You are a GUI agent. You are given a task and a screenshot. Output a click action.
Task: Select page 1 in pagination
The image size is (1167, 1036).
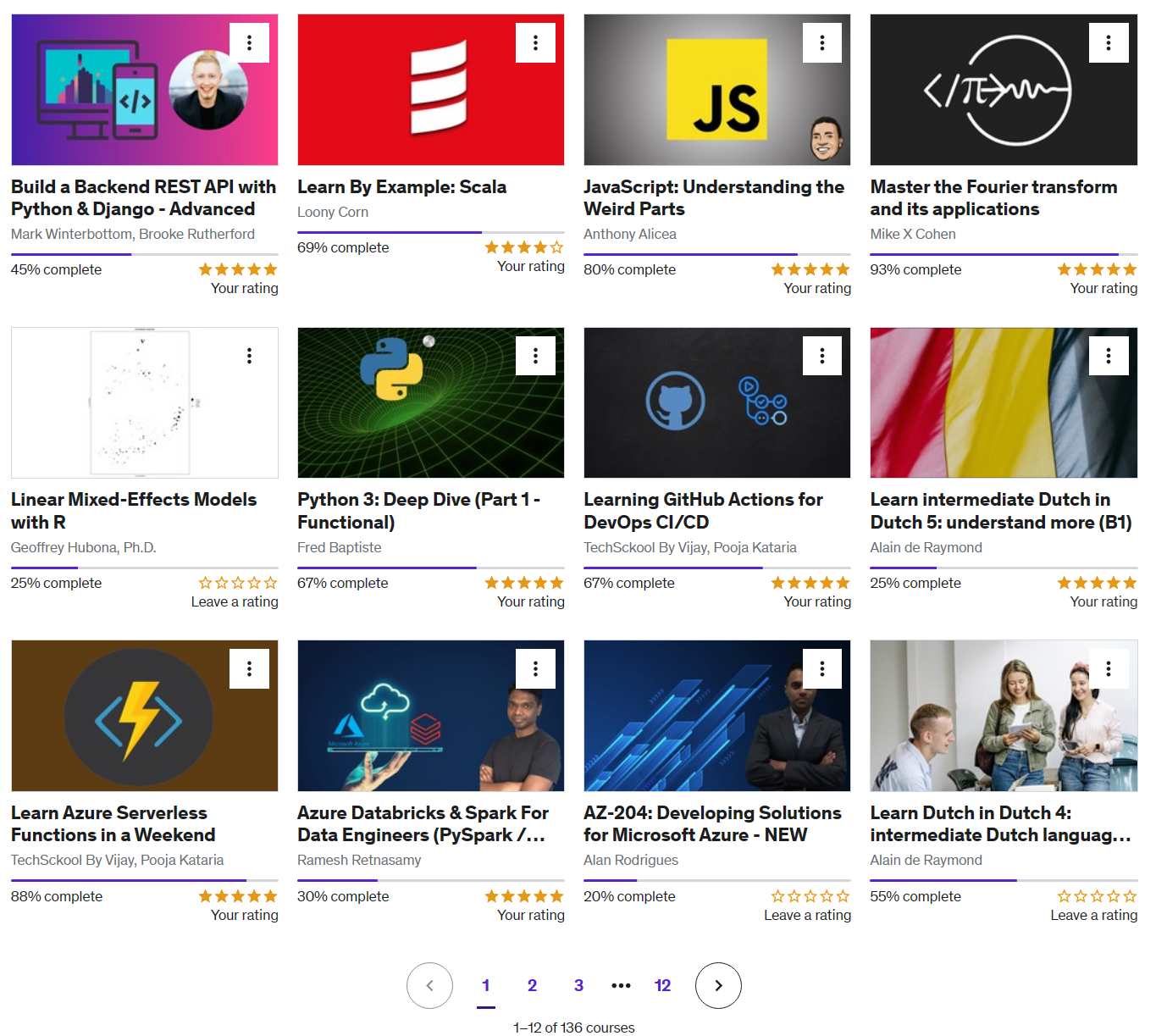[486, 985]
